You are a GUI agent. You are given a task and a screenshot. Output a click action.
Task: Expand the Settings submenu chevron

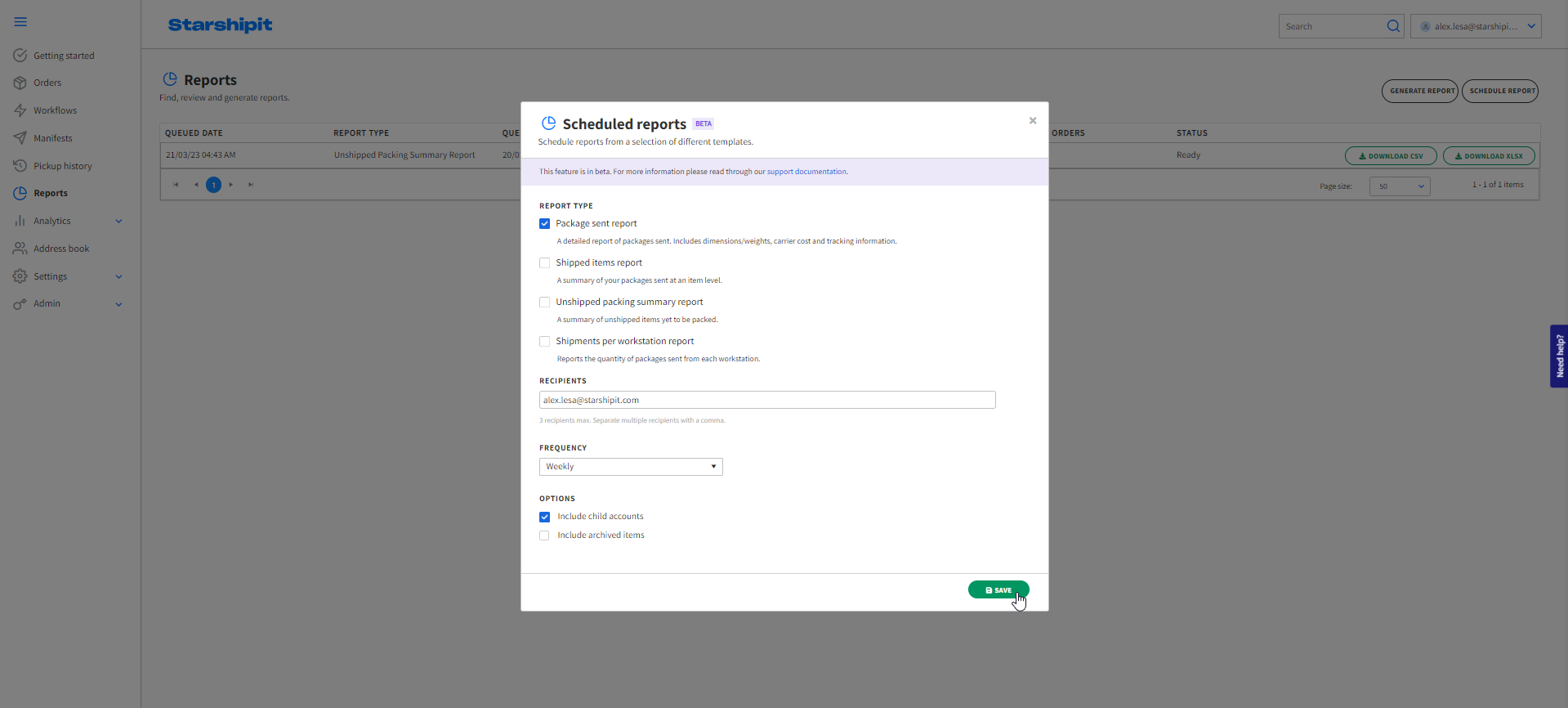click(x=118, y=276)
